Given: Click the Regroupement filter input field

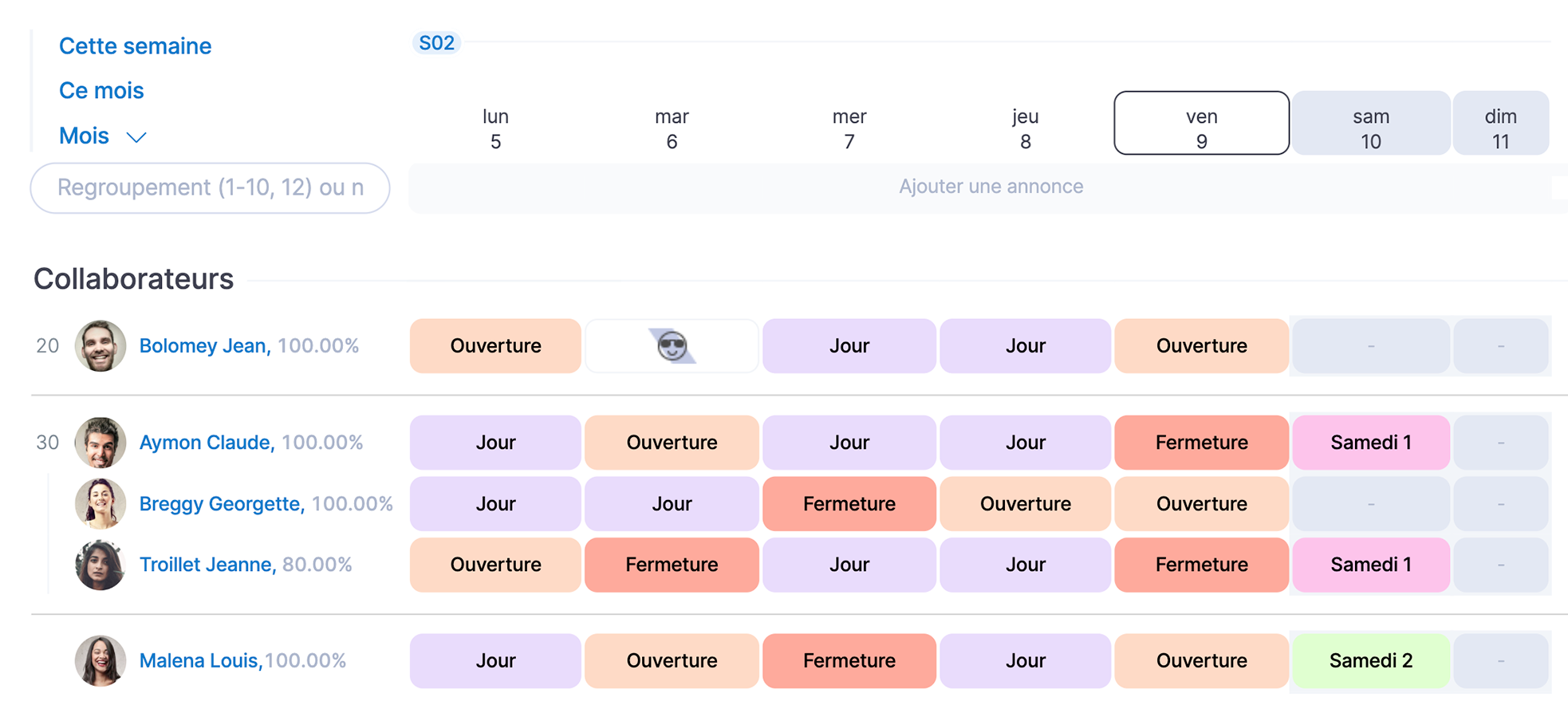Looking at the screenshot, I should pyautogui.click(x=210, y=188).
